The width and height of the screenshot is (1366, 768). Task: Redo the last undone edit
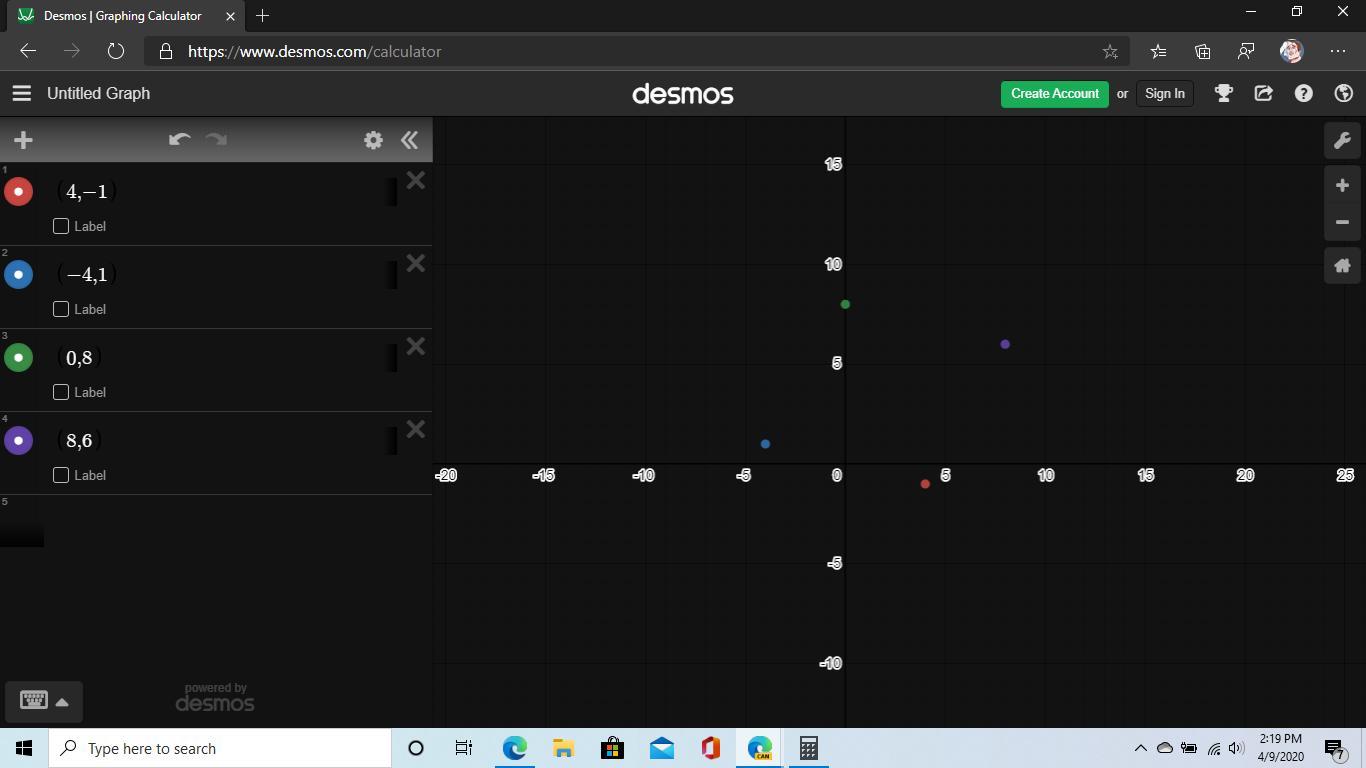point(216,140)
